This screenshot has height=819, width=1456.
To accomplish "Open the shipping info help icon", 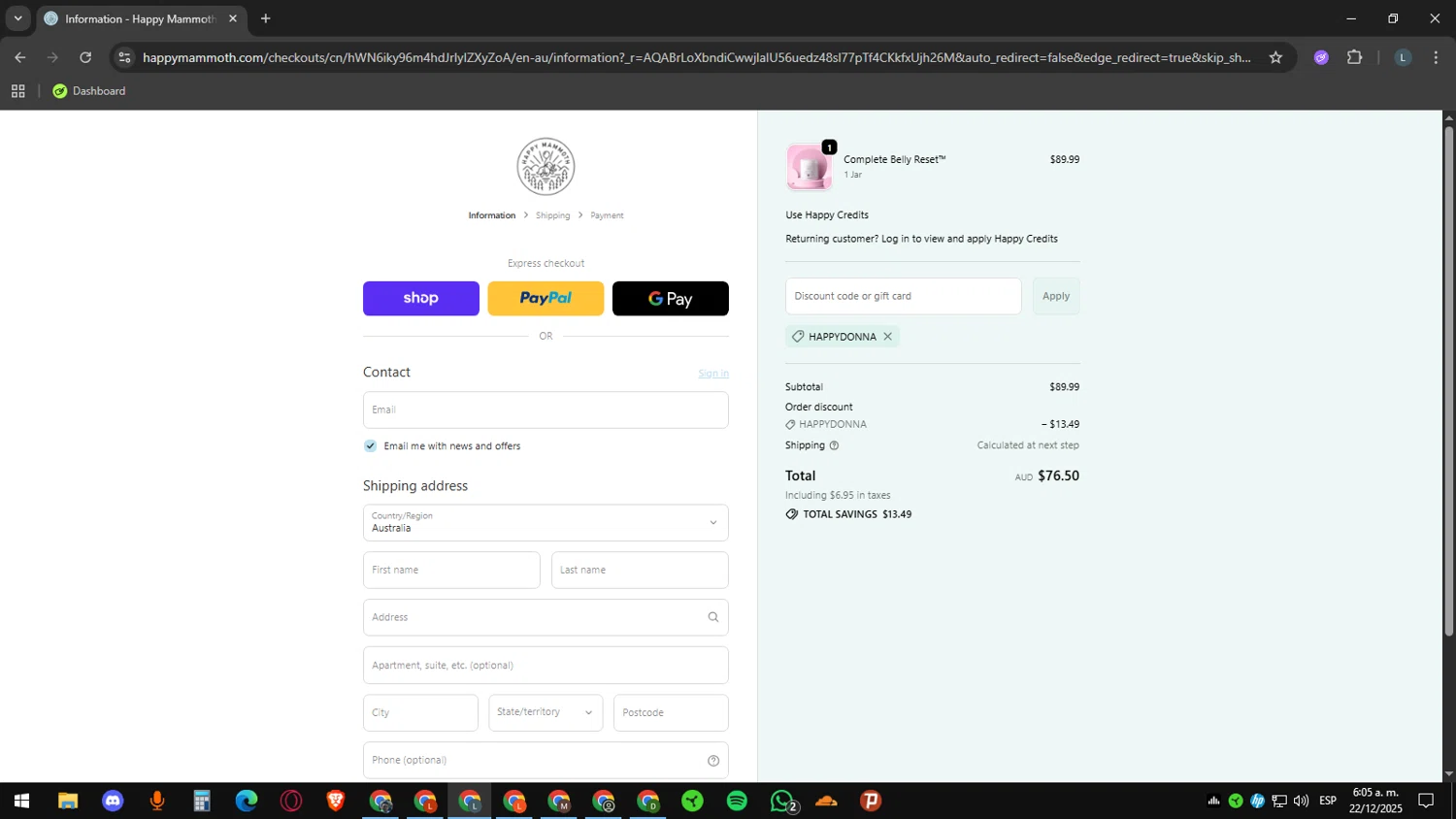I will click(x=834, y=445).
